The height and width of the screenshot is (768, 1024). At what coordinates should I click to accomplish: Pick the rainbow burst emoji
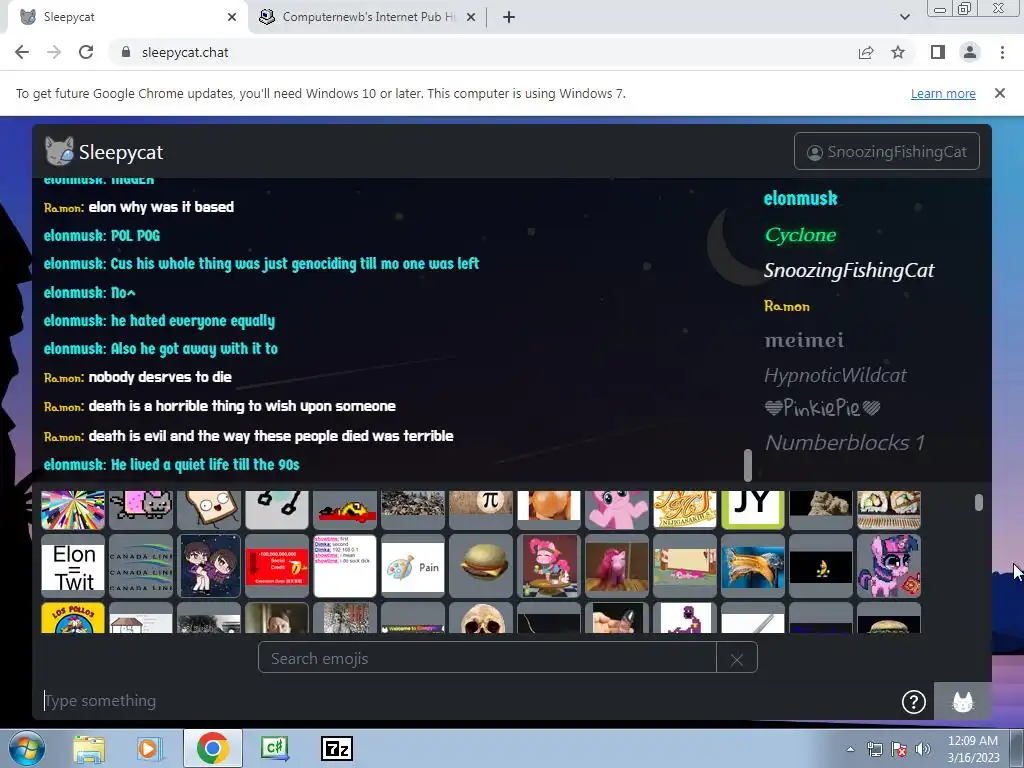pos(73,509)
